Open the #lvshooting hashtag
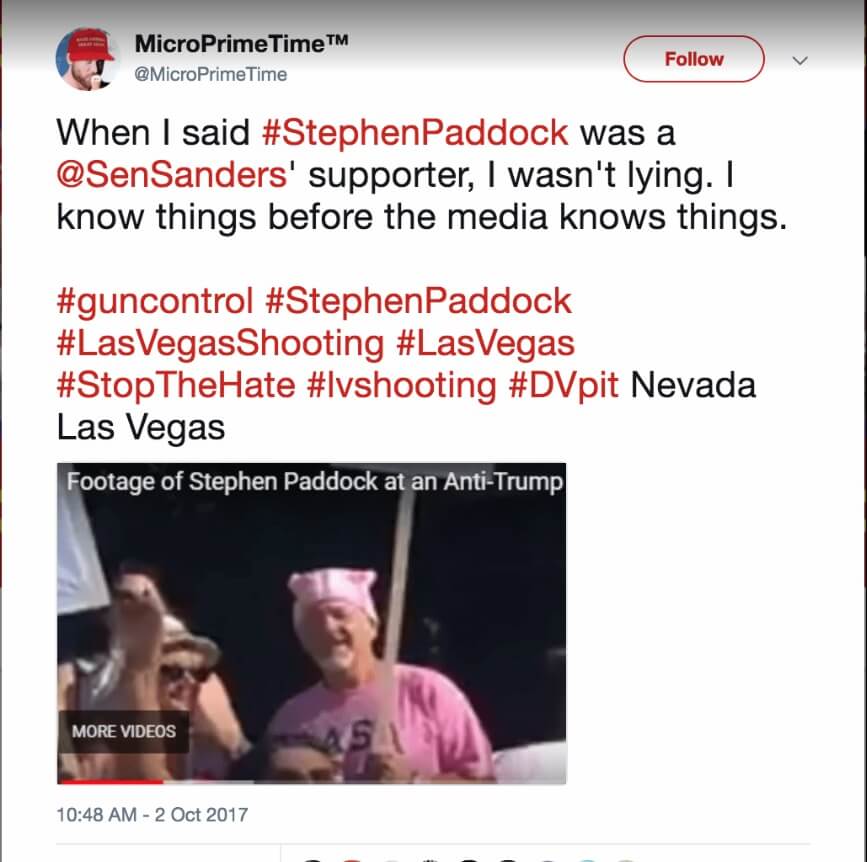 coord(401,386)
